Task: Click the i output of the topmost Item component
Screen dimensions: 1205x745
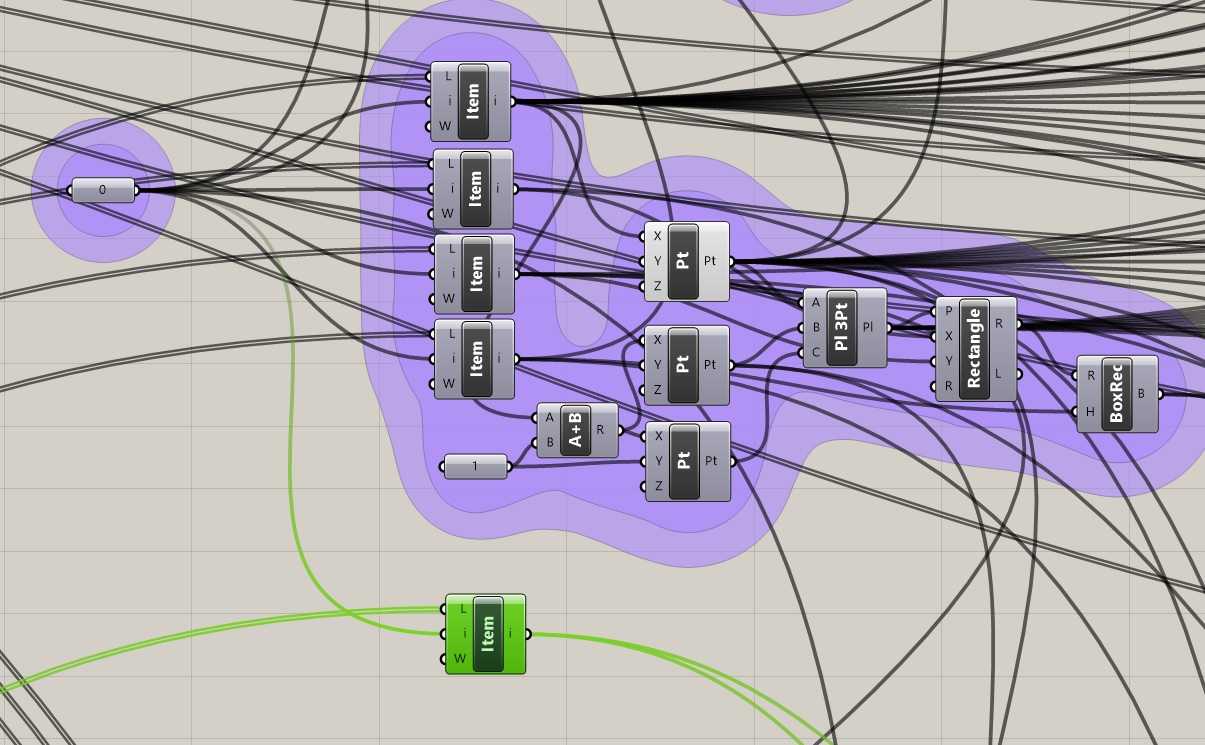Action: 497,101
